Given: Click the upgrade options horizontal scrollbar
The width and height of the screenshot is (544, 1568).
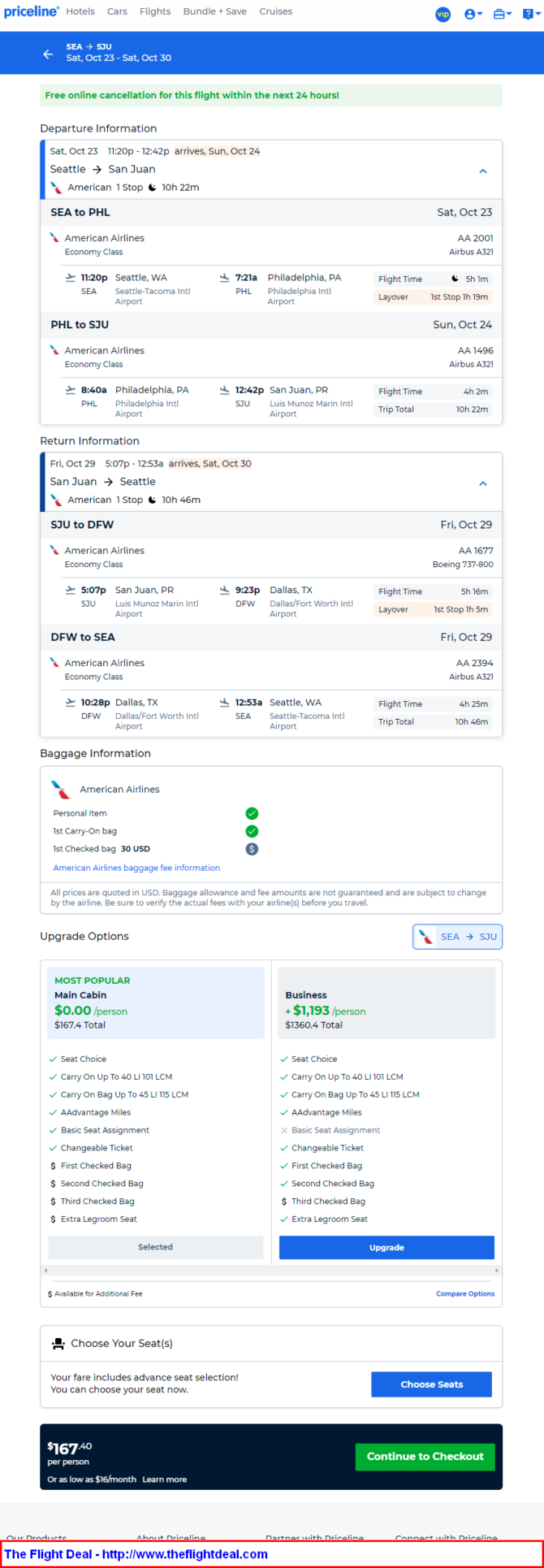Looking at the screenshot, I should (271, 1270).
